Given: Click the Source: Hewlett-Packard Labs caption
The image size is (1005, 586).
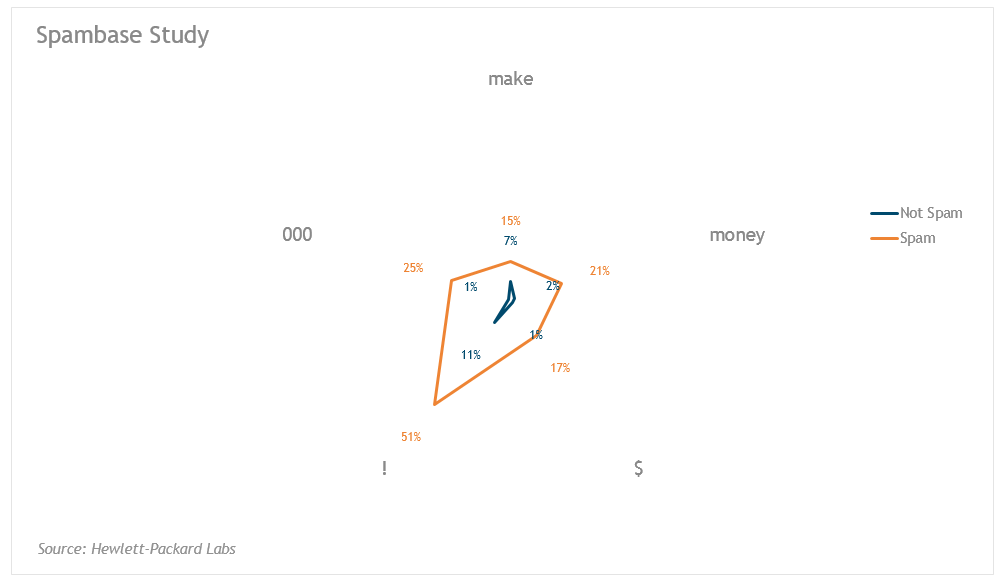Looking at the screenshot, I should point(137,549).
